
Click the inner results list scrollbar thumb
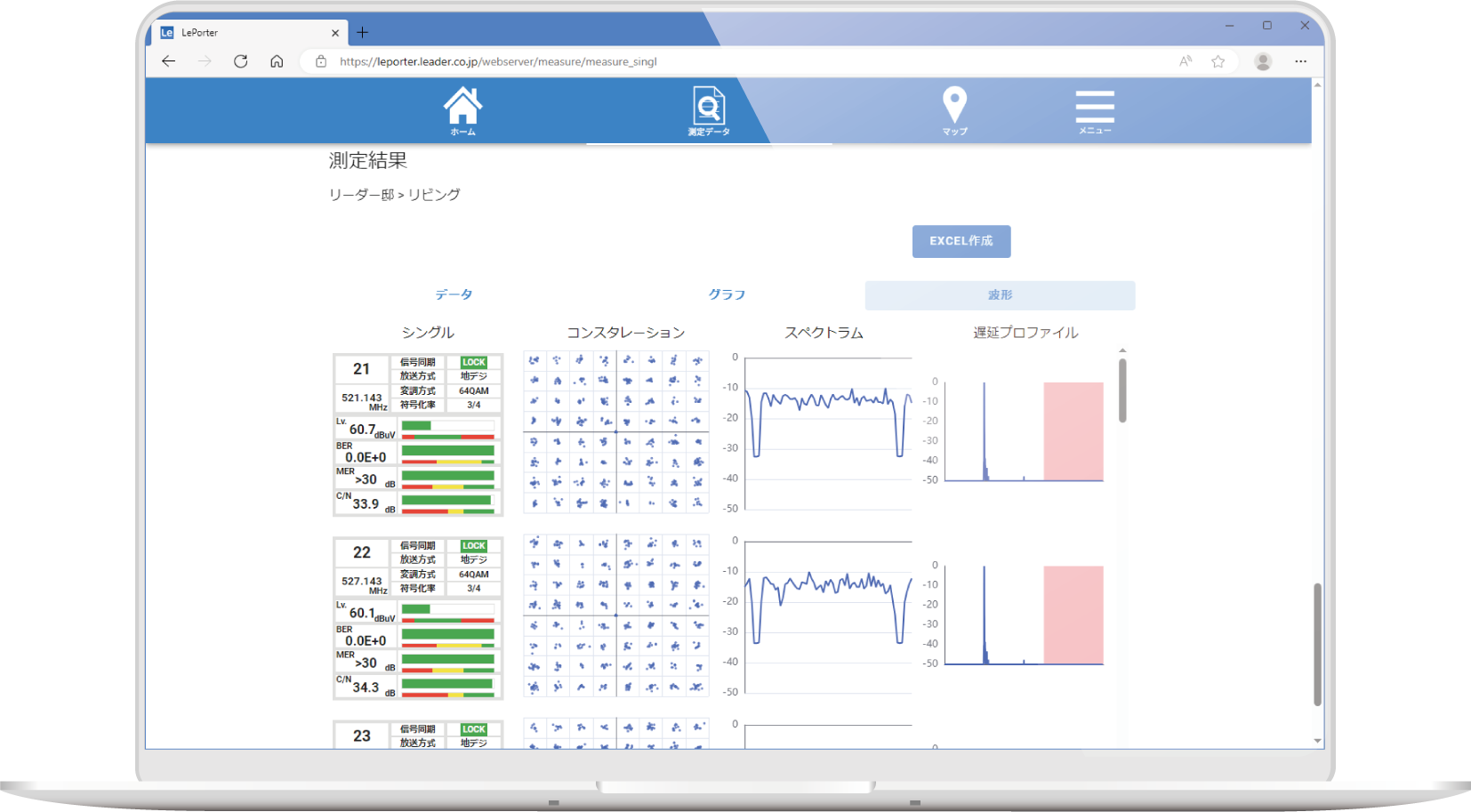coord(1122,390)
